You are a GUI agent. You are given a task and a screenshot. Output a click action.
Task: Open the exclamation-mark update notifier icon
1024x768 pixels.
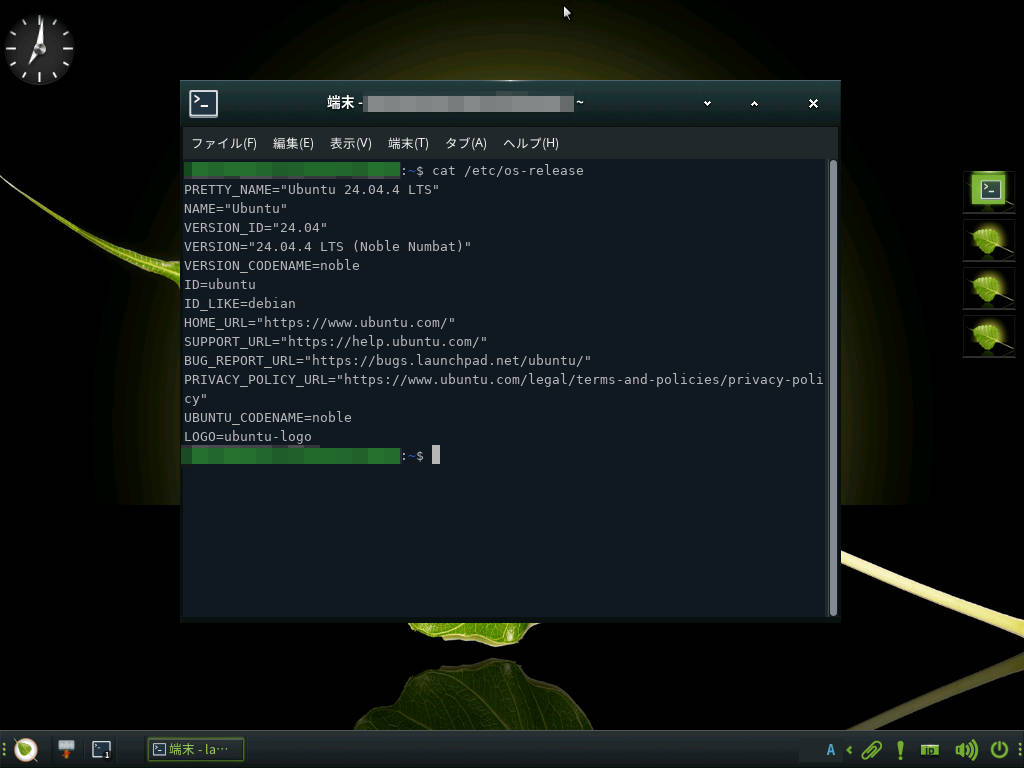pyautogui.click(x=899, y=749)
